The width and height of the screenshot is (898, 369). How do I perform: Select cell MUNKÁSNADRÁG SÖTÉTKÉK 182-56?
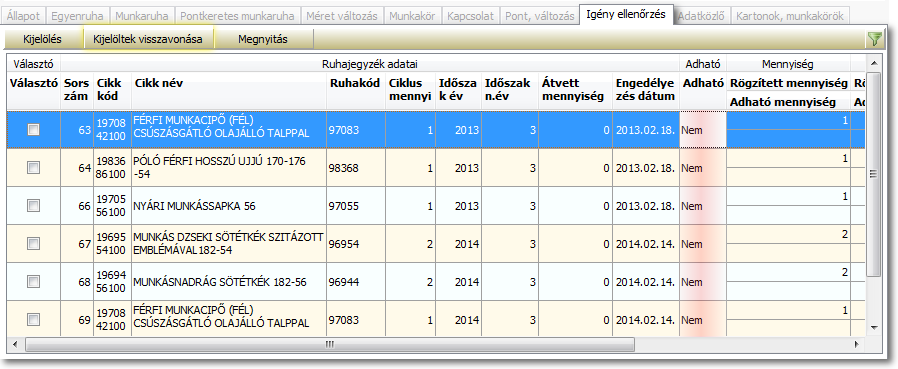229,282
